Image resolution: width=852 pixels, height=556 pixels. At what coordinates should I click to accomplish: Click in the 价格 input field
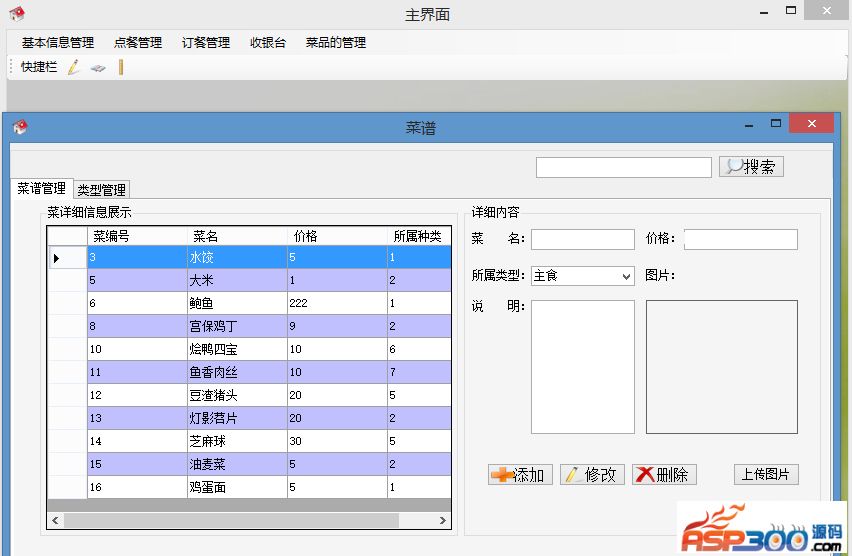click(740, 240)
